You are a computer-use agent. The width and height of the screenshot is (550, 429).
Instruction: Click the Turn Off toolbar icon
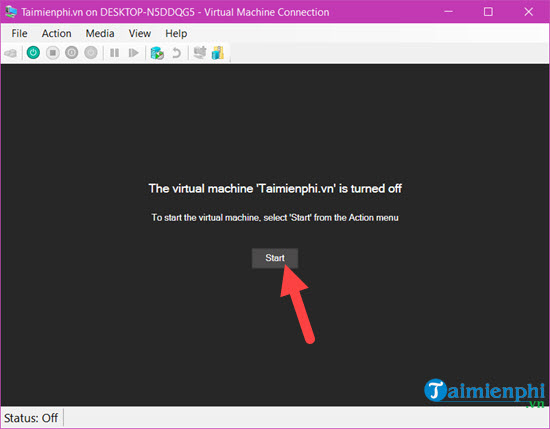tap(53, 53)
